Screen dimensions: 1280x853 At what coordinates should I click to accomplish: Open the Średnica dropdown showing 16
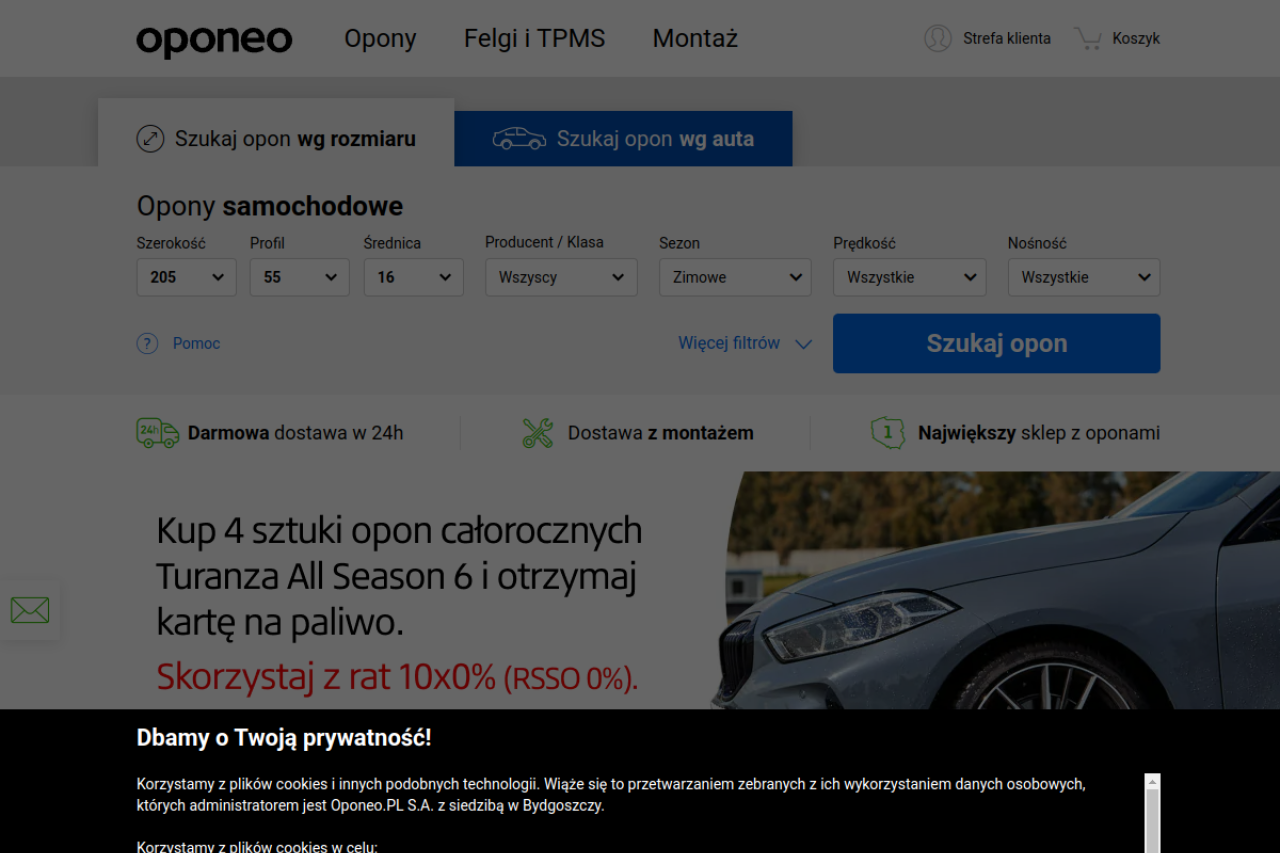pos(413,277)
